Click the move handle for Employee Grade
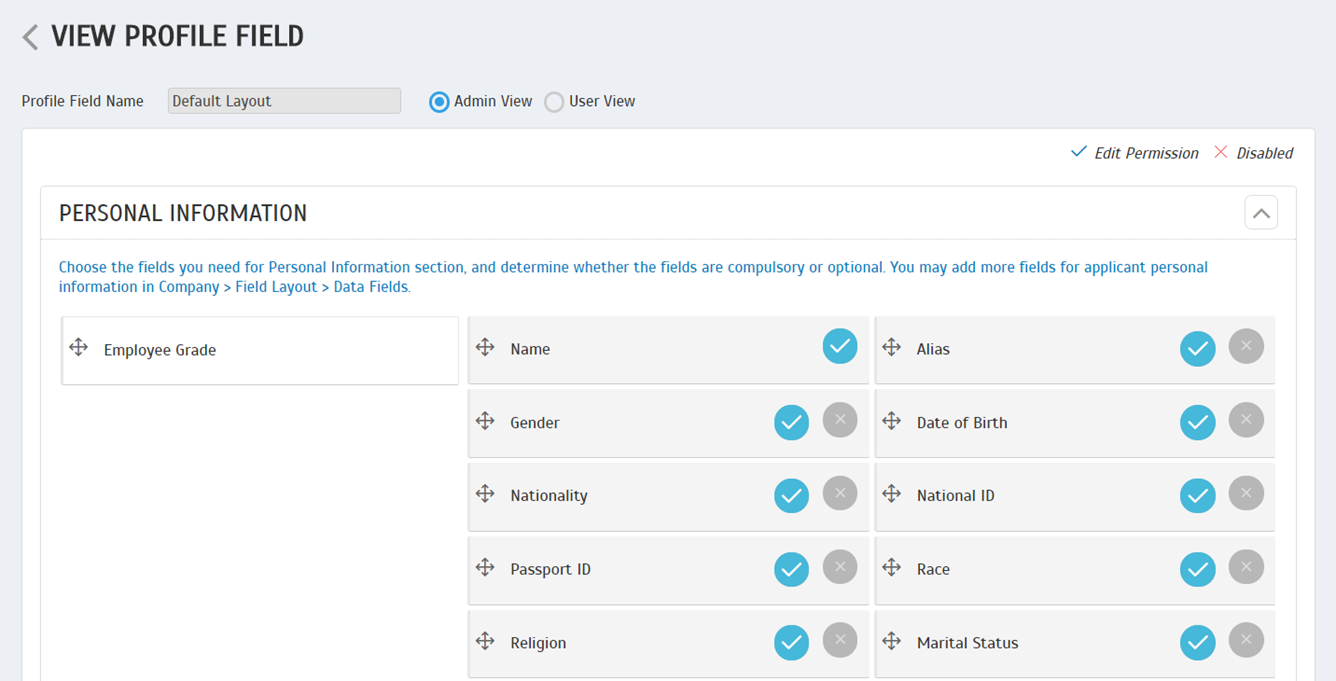1336x681 pixels. tap(79, 348)
